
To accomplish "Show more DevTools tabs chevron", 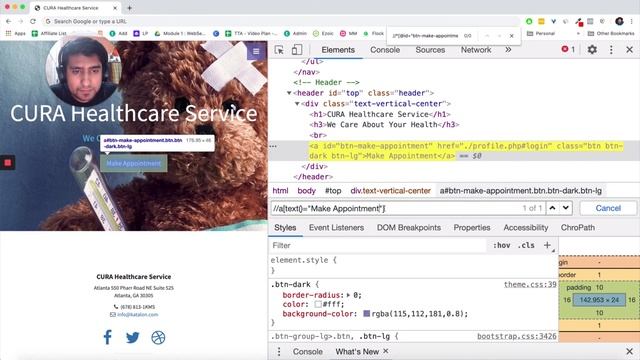I will click(508, 50).
